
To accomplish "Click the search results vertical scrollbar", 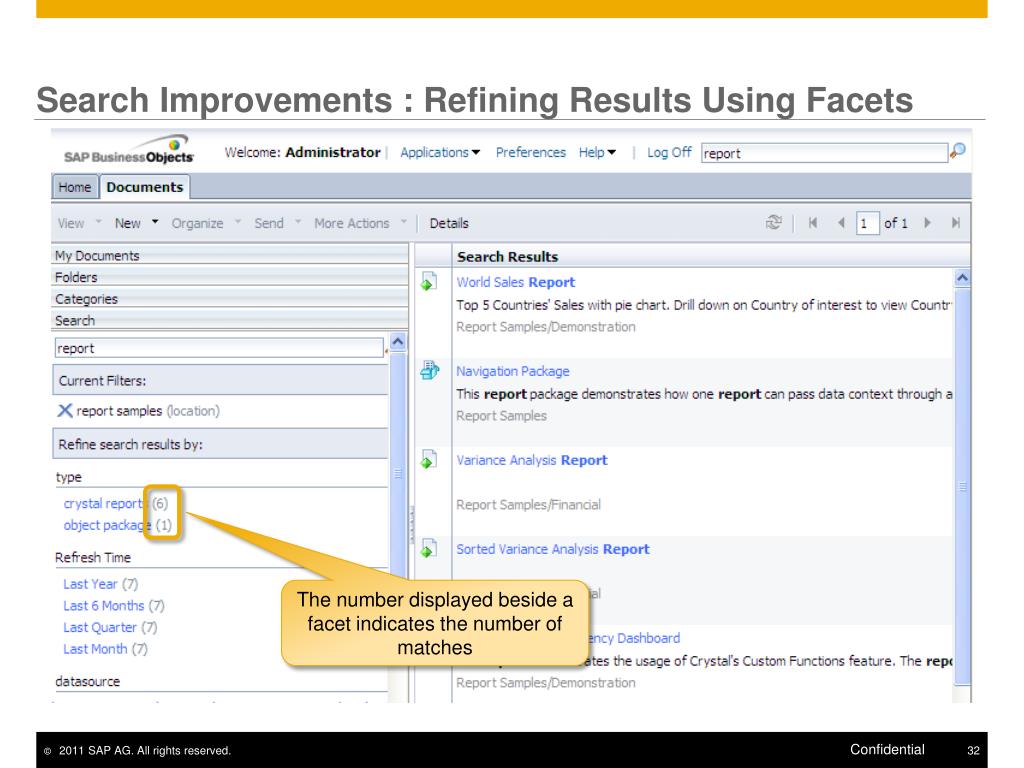I will (x=962, y=487).
